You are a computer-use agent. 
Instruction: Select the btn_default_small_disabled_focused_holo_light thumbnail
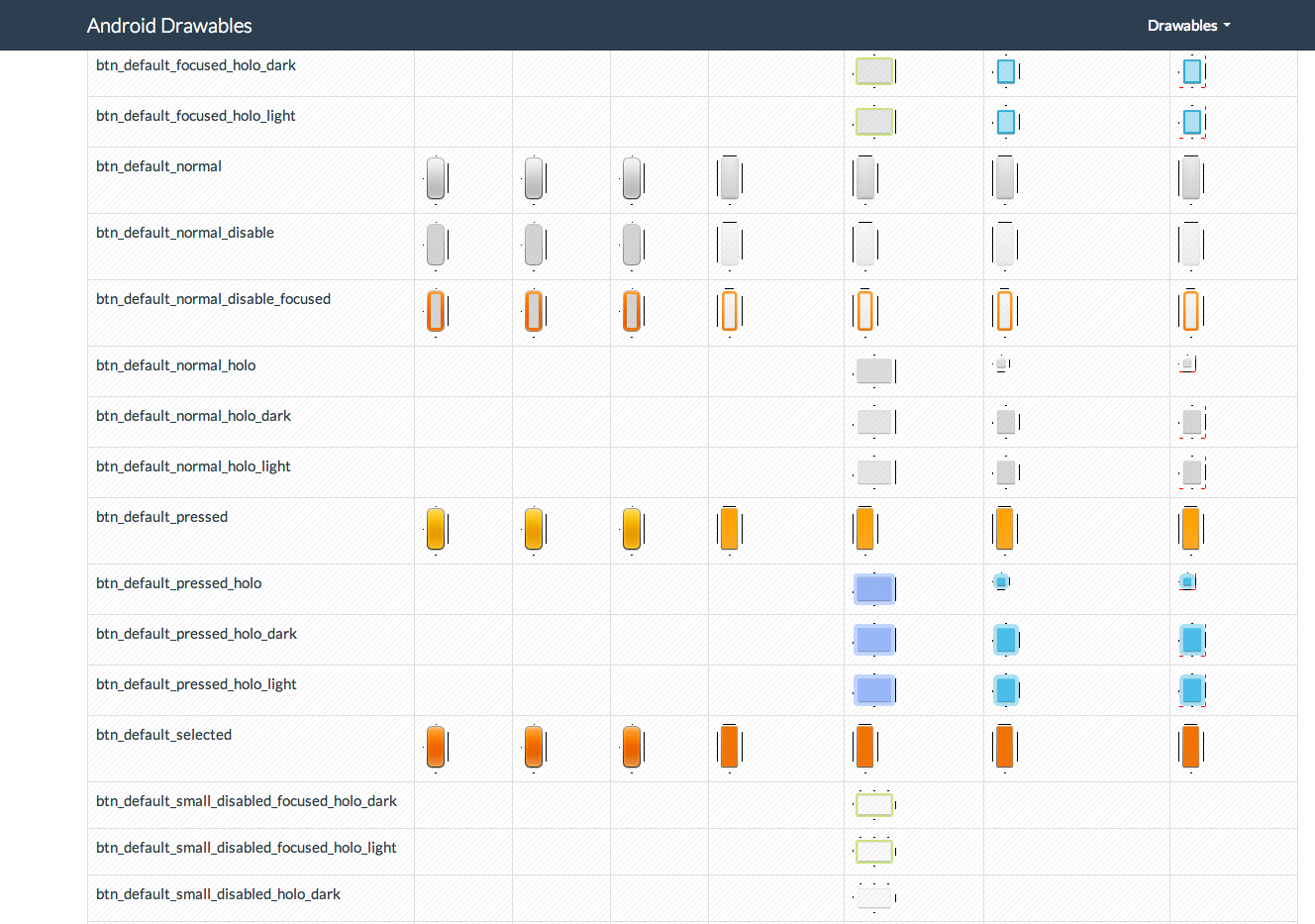tap(874, 850)
